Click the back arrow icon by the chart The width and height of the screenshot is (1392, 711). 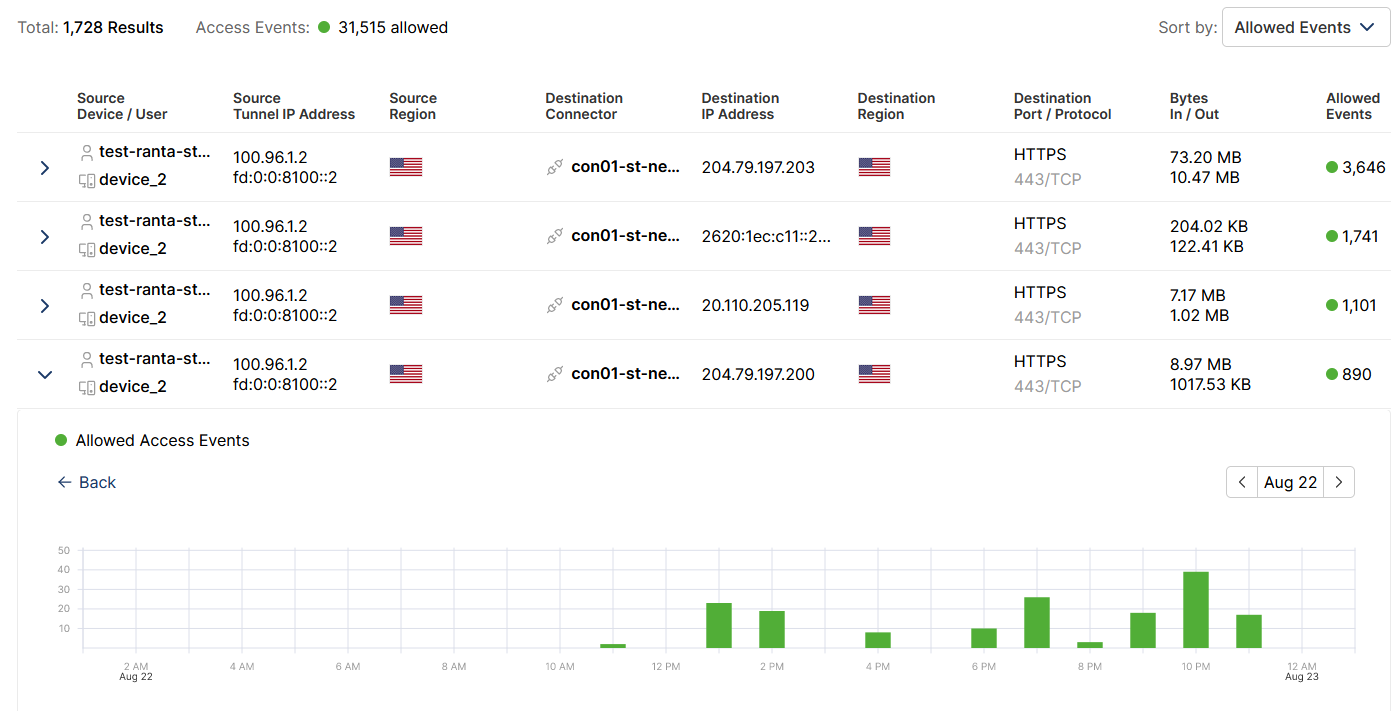(x=65, y=482)
